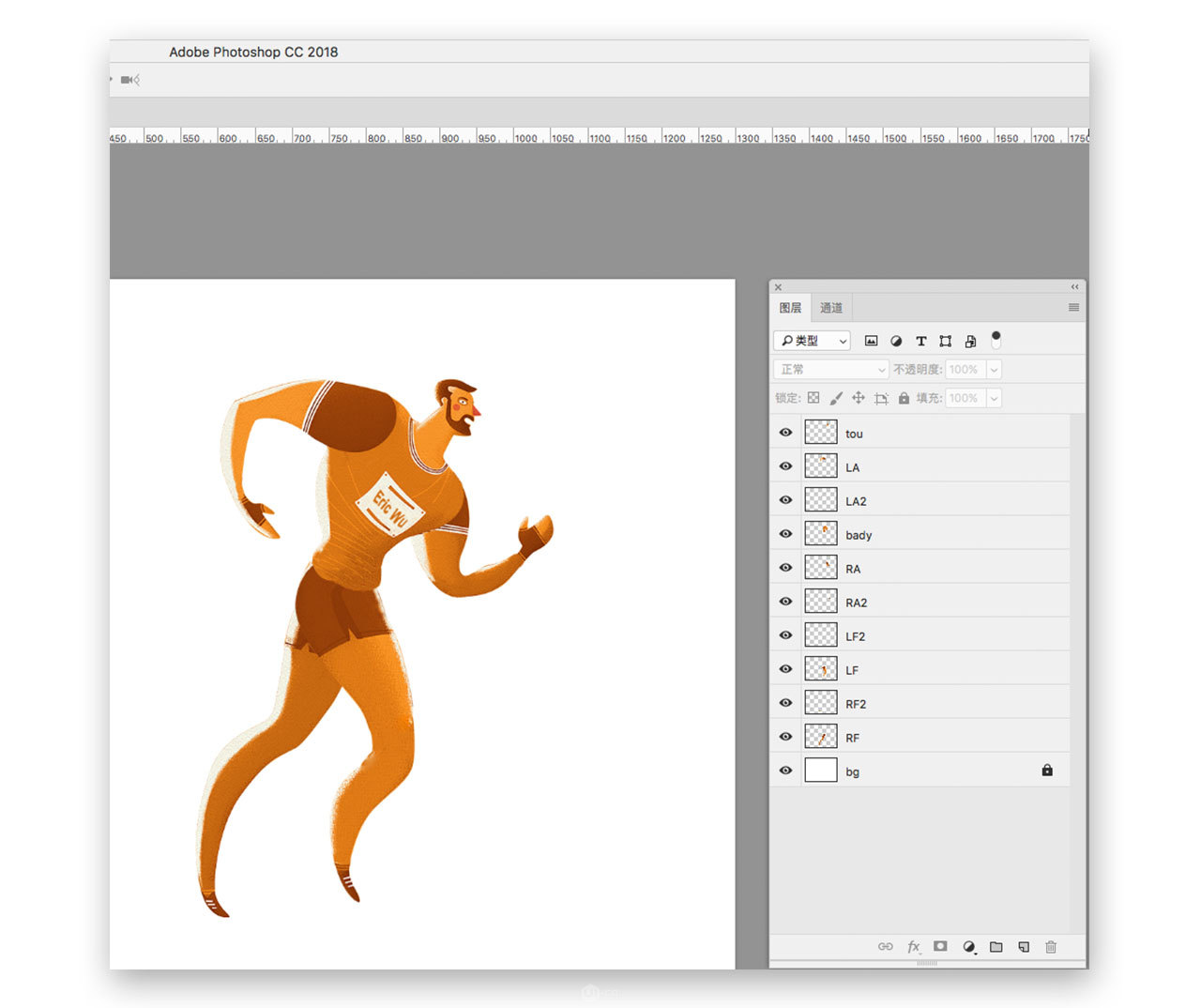Open the blend mode dropdown (正常)

pos(830,369)
